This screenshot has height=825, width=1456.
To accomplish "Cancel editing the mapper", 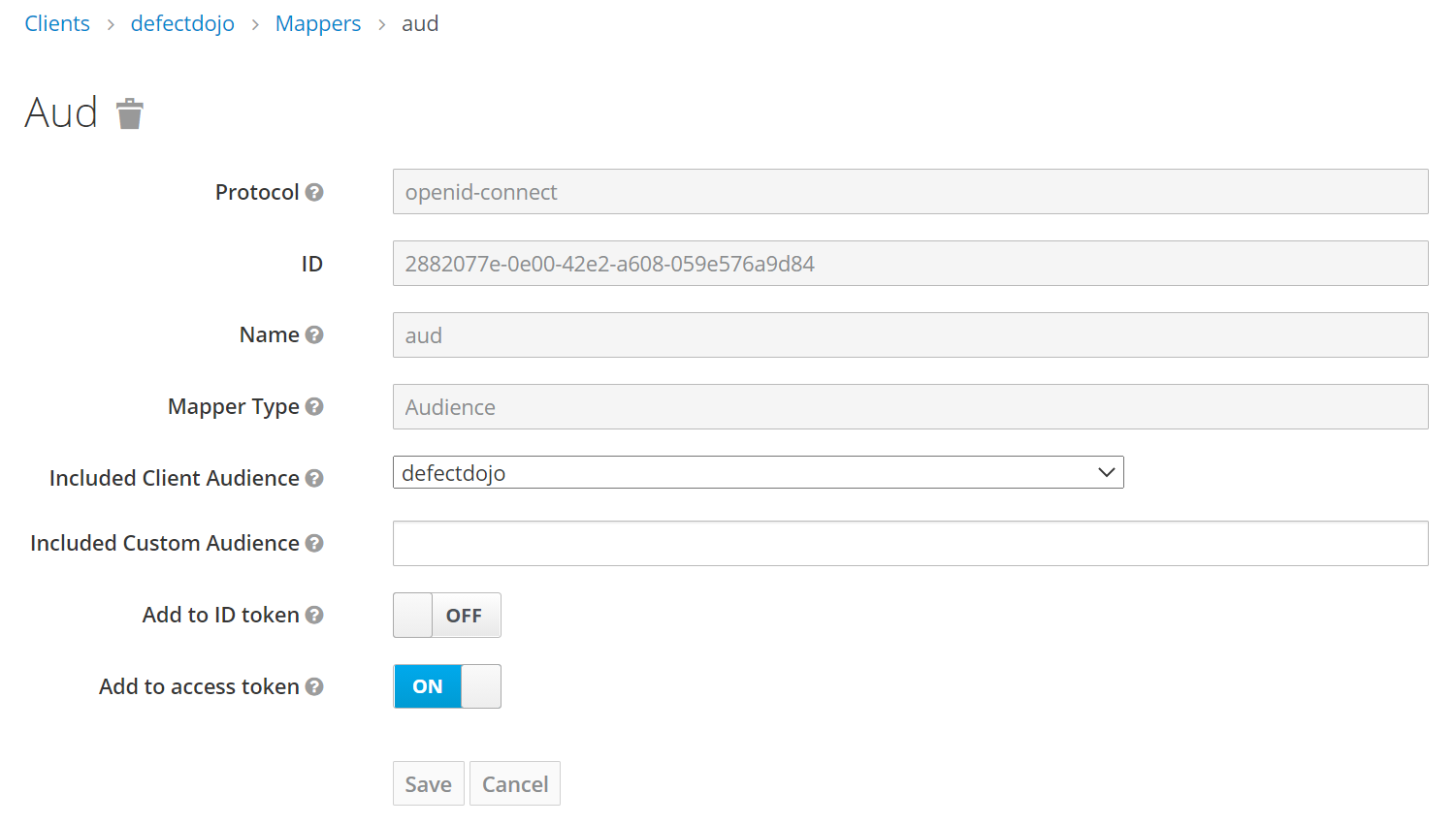I will [x=514, y=782].
